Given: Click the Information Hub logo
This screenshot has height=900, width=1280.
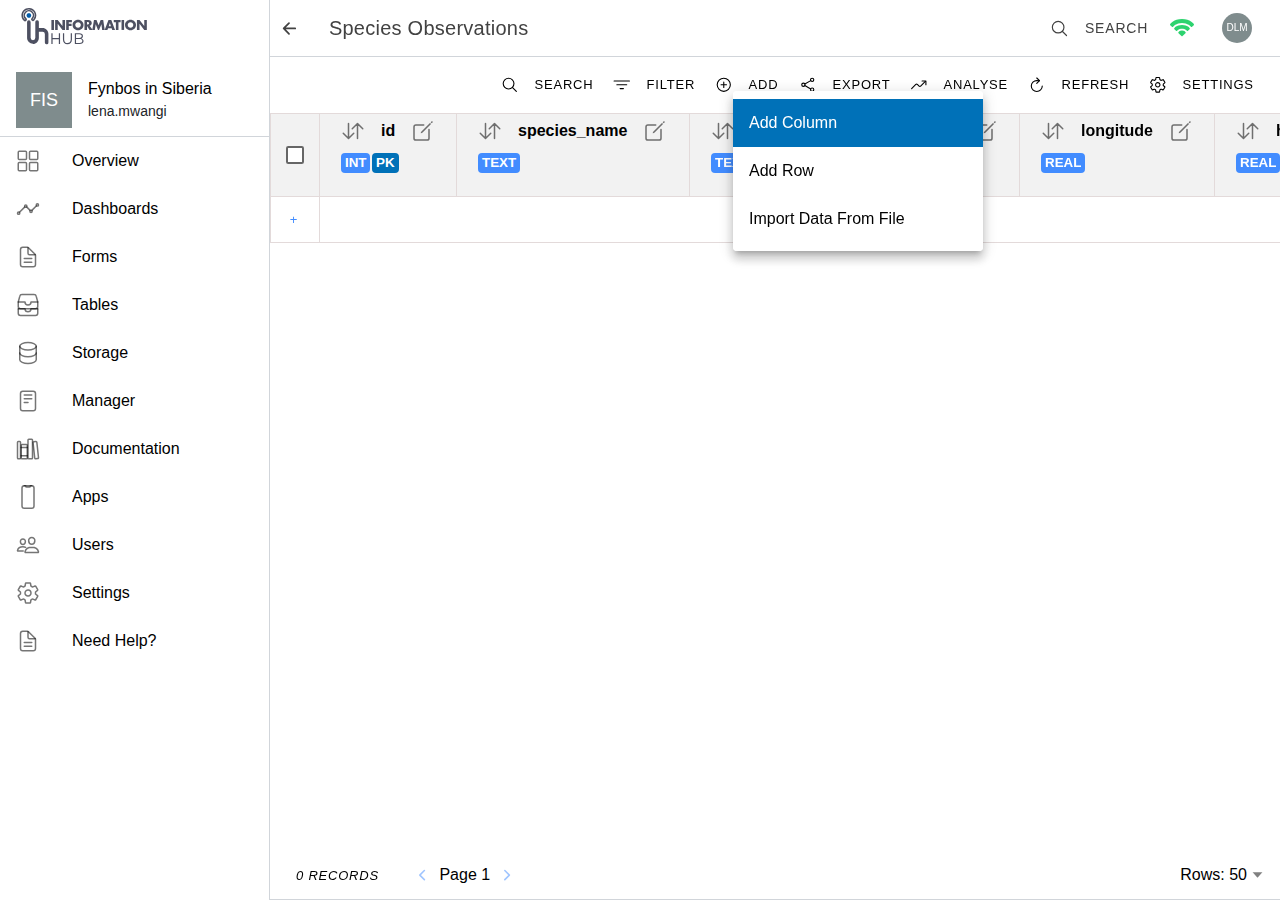Looking at the screenshot, I should pos(84,27).
